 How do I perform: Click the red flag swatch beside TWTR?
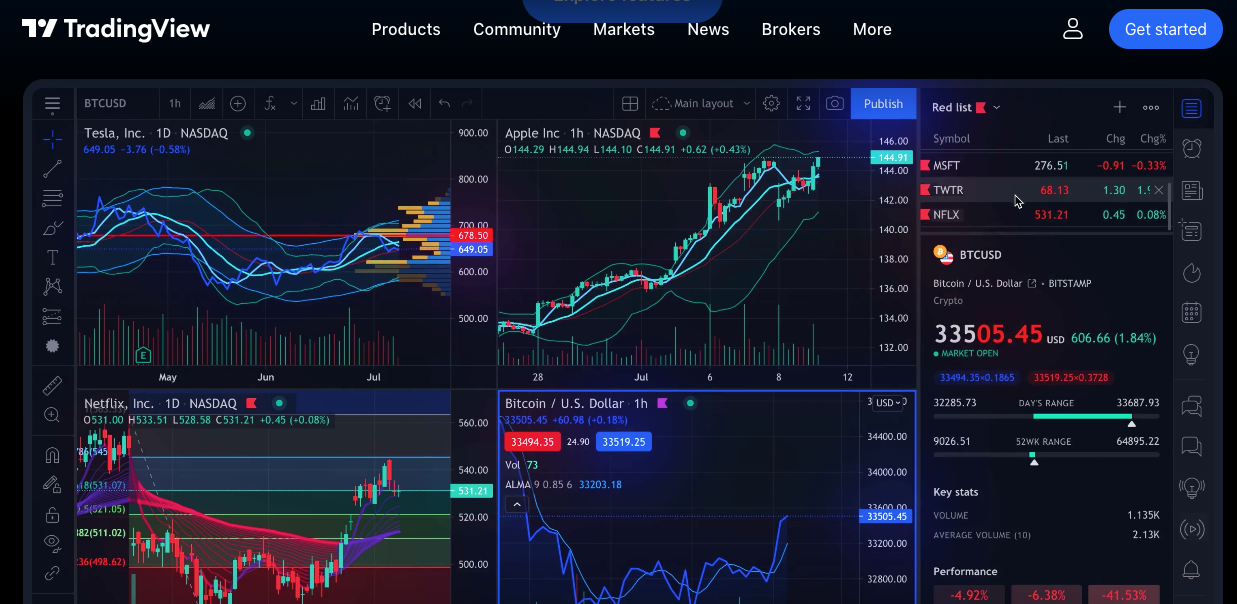pyautogui.click(x=926, y=189)
